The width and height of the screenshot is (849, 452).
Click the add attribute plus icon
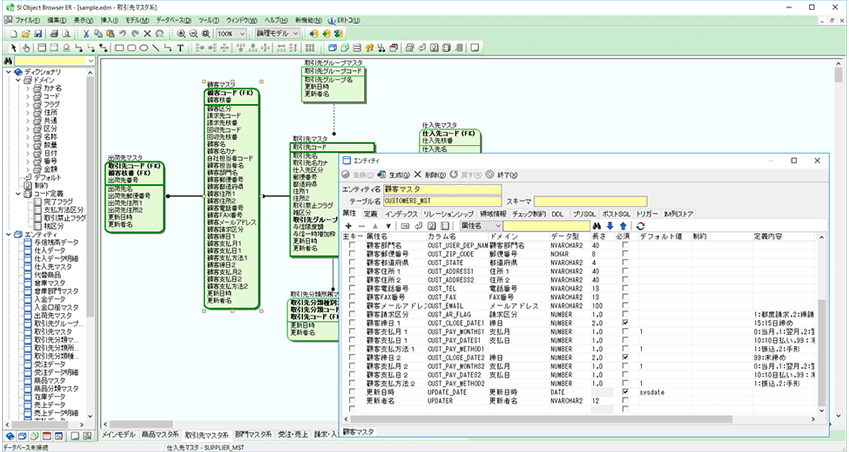349,226
